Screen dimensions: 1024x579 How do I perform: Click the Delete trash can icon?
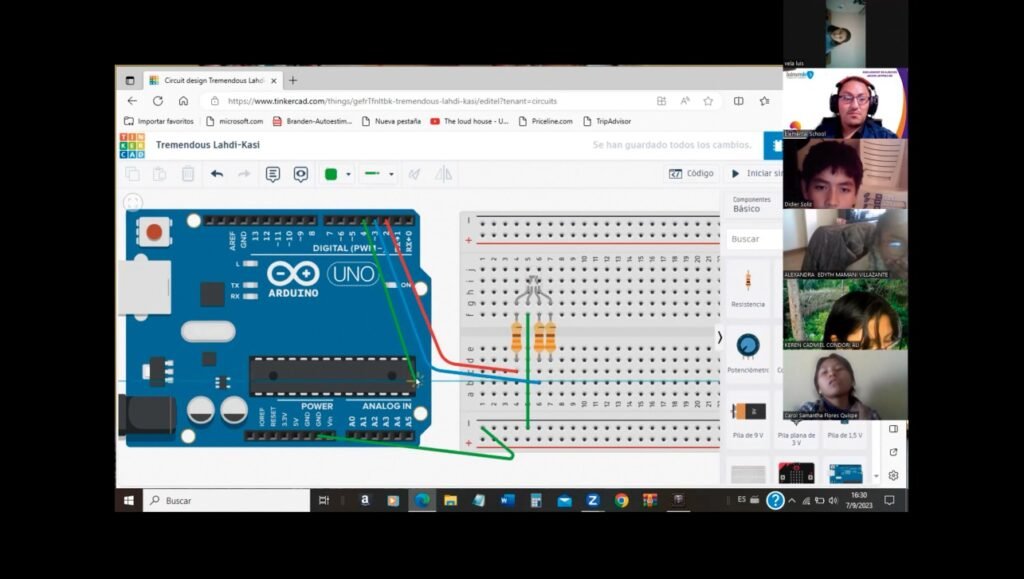pos(187,174)
